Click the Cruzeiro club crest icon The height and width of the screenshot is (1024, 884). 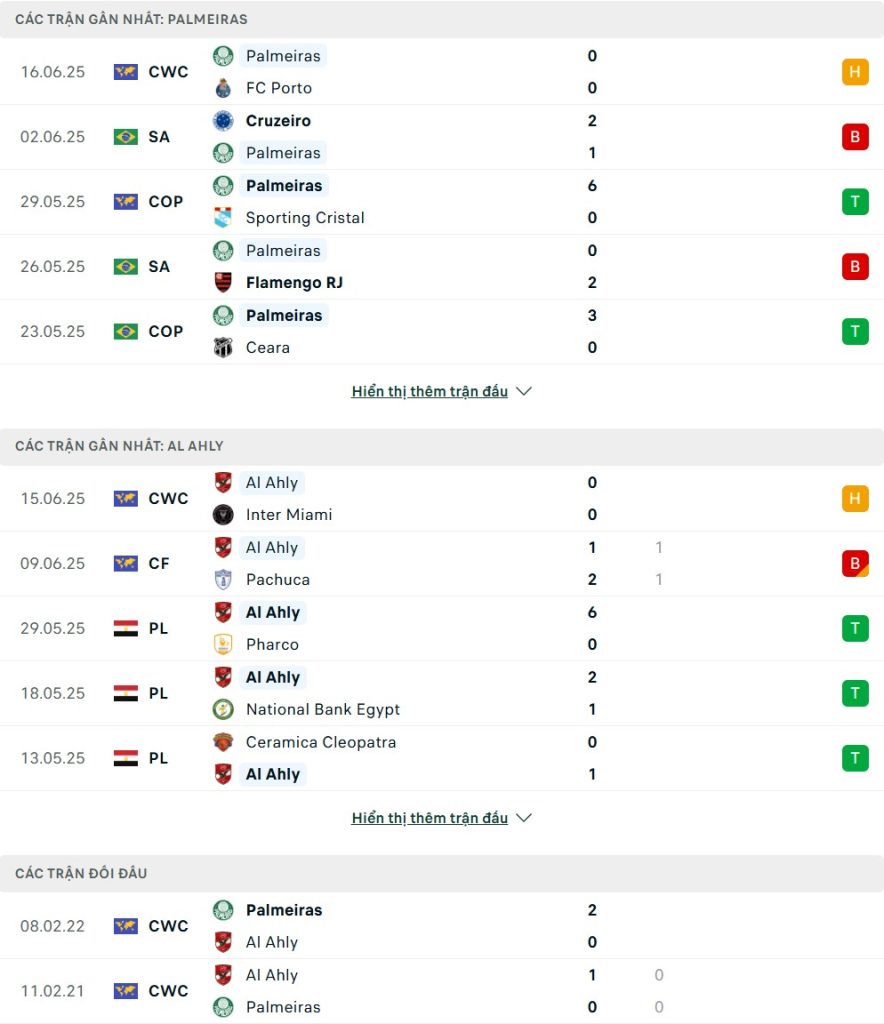coord(223,121)
